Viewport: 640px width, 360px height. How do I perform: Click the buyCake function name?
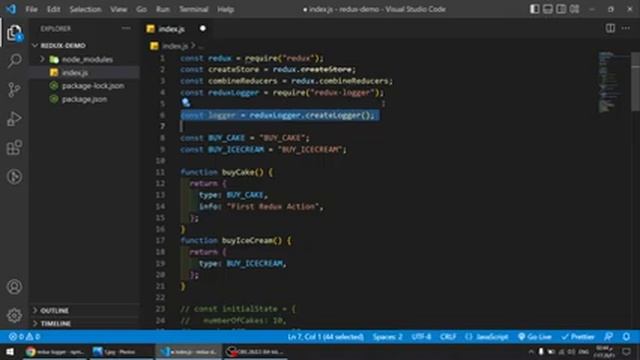pos(239,172)
